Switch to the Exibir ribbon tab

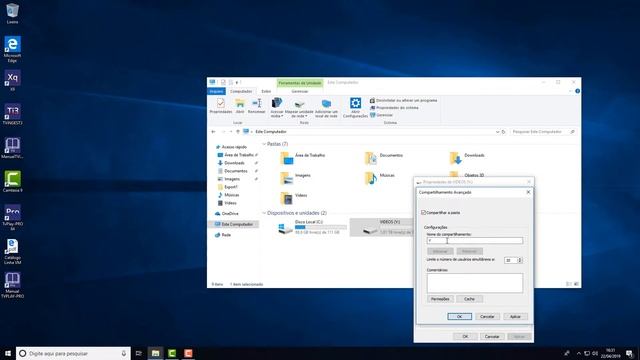266,91
